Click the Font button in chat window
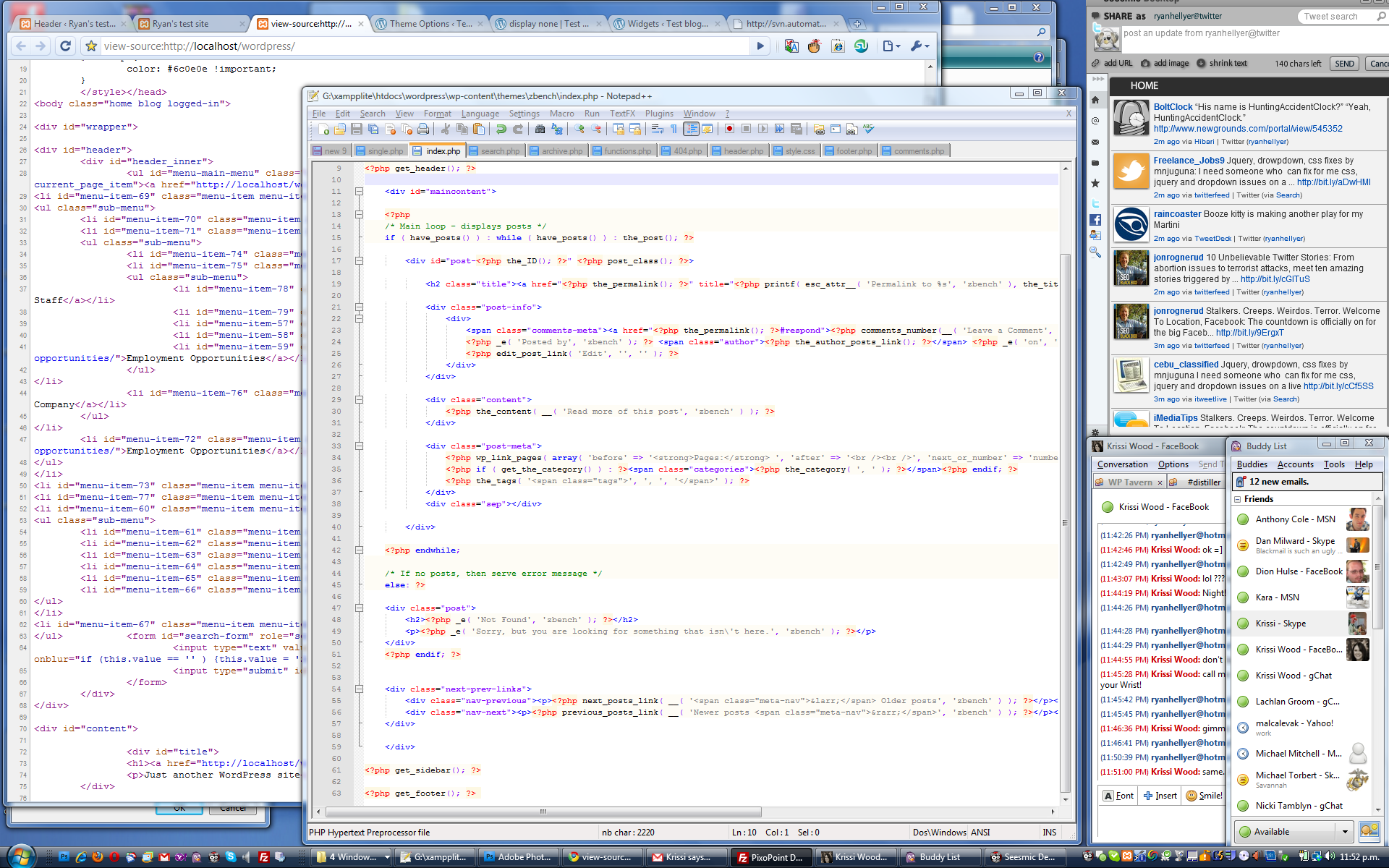 tap(1118, 796)
